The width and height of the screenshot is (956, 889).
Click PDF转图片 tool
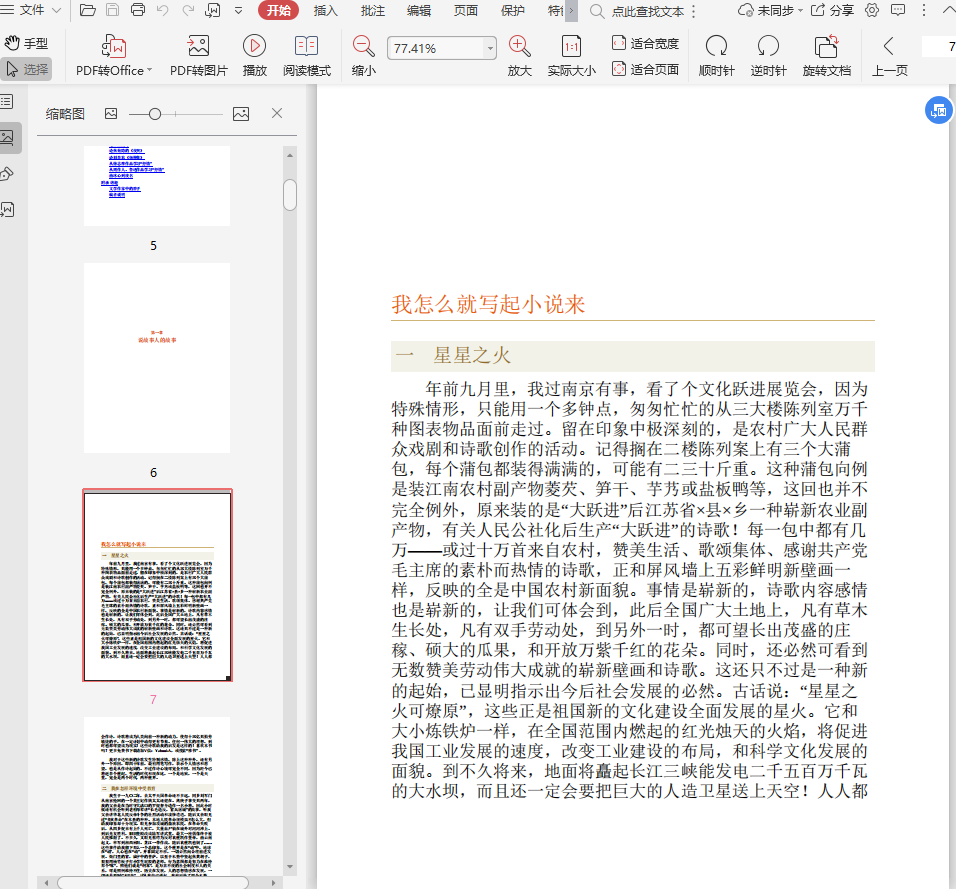(198, 55)
